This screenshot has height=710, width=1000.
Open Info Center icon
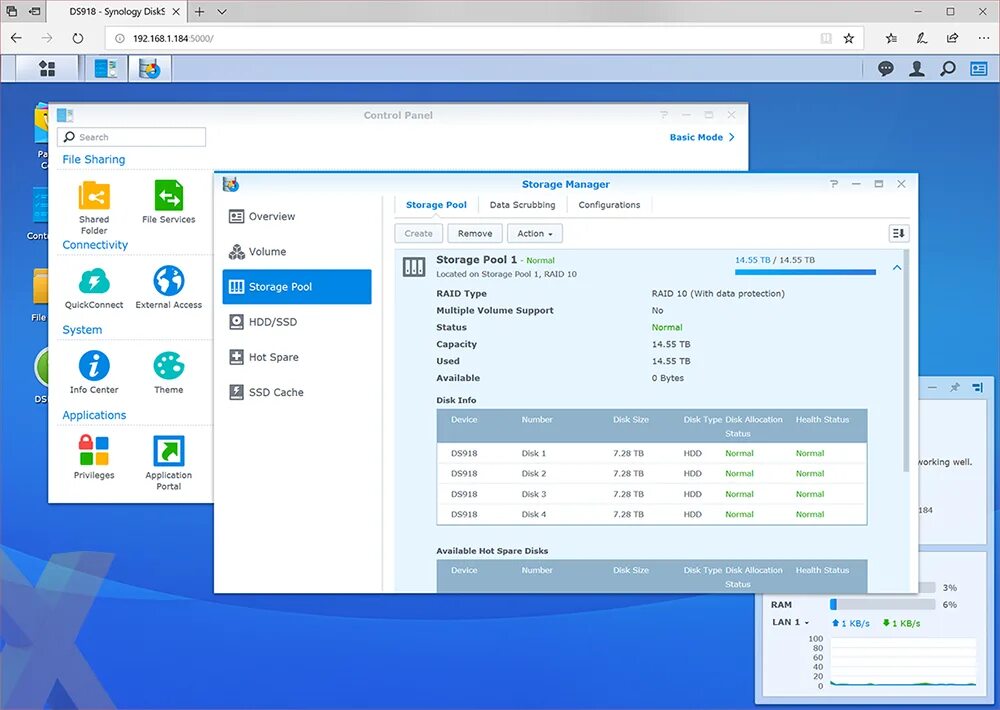click(x=94, y=372)
